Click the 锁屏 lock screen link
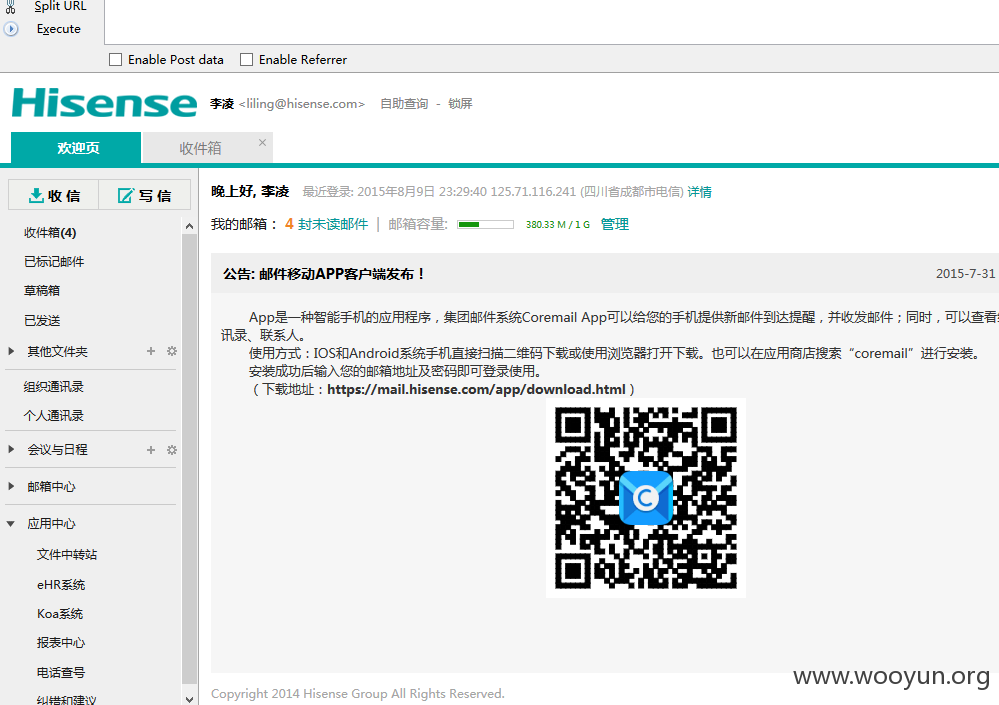This screenshot has width=999, height=705. pyautogui.click(x=460, y=104)
